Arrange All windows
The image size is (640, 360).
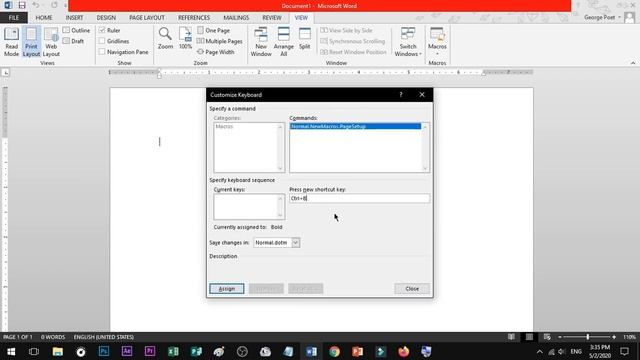click(x=284, y=42)
